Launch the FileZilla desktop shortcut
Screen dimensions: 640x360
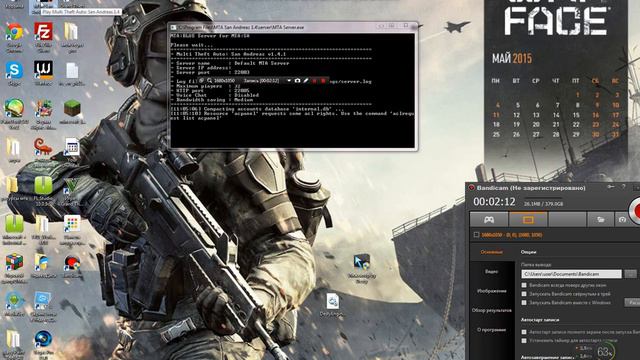43,32
